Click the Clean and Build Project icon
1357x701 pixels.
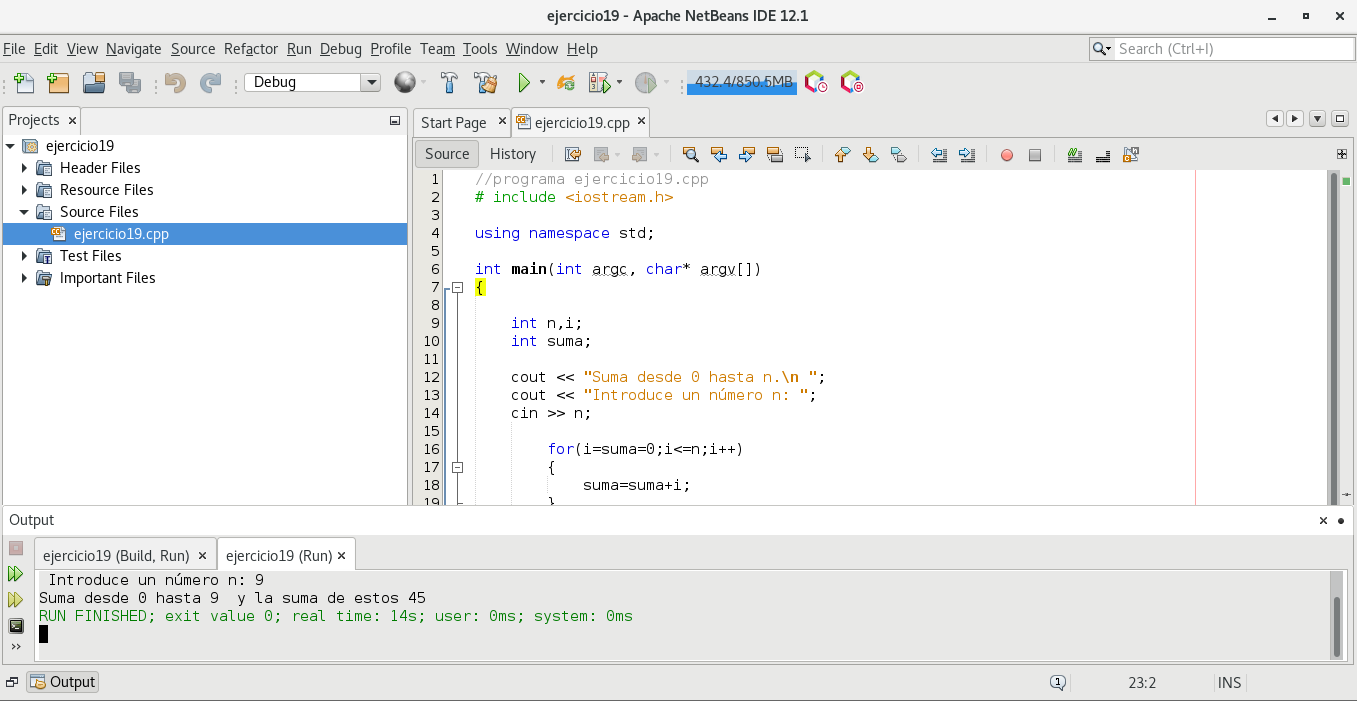click(486, 83)
